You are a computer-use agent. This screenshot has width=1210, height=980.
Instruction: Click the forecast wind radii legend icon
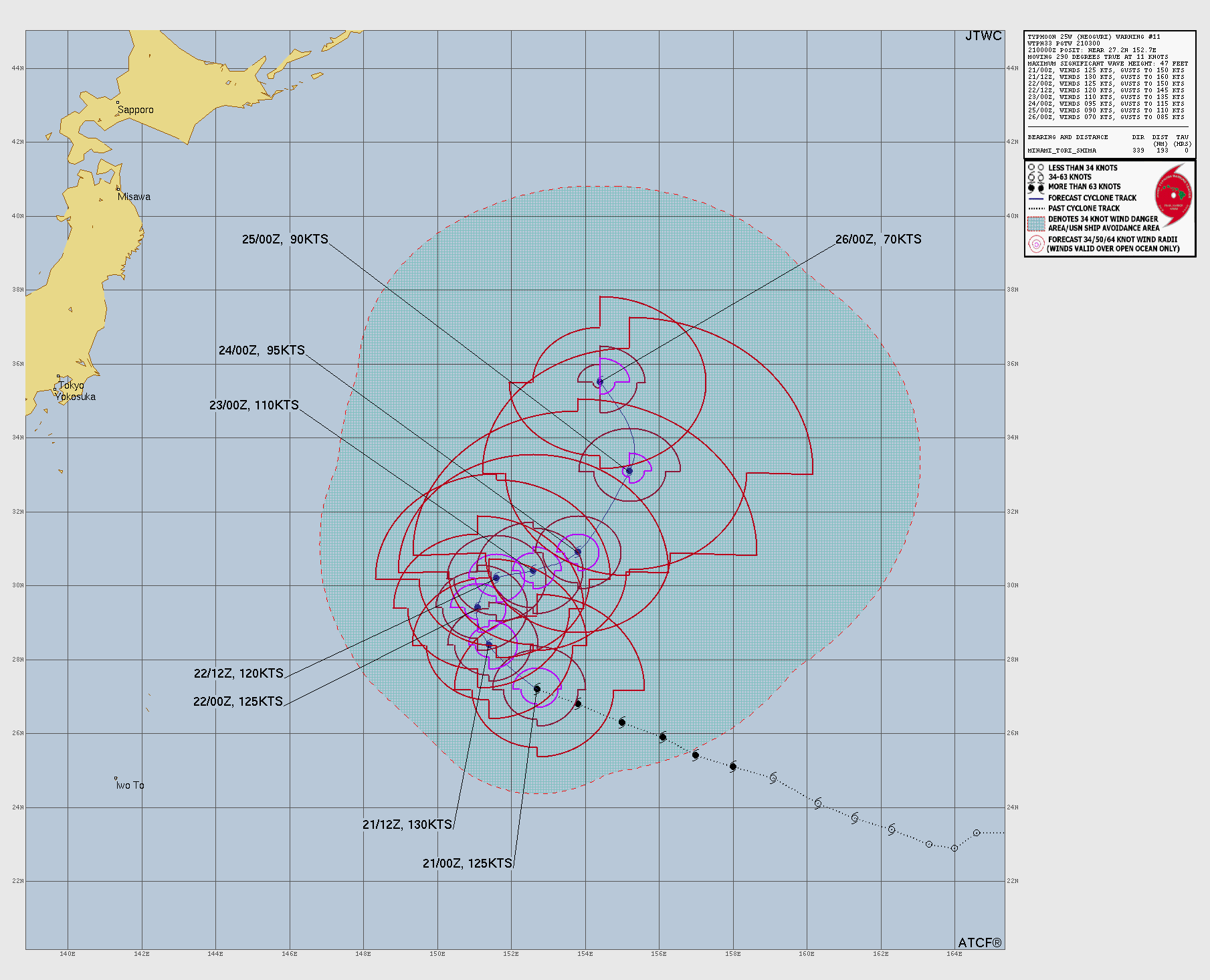coord(1036,244)
